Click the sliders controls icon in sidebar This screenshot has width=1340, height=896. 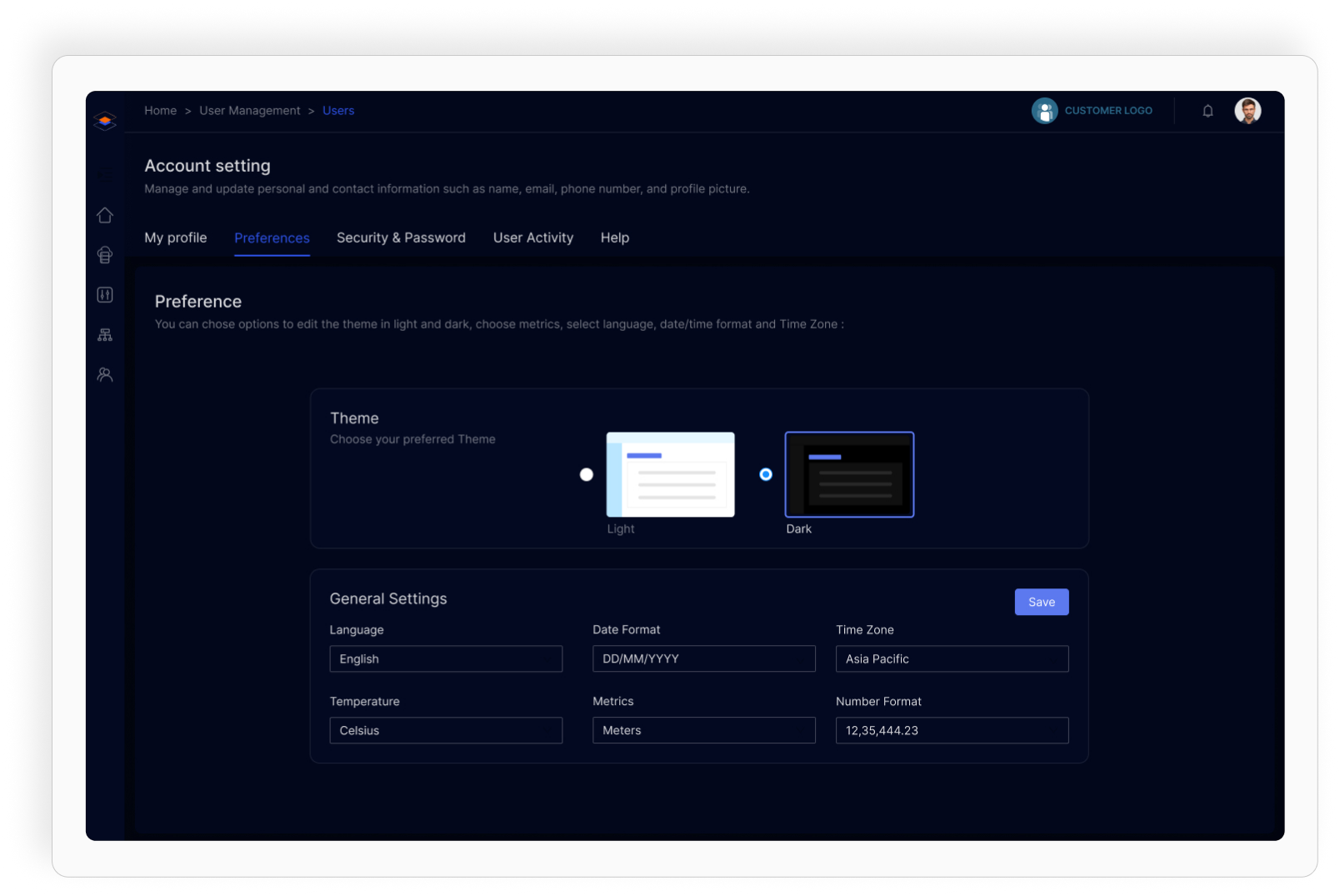pos(105,294)
